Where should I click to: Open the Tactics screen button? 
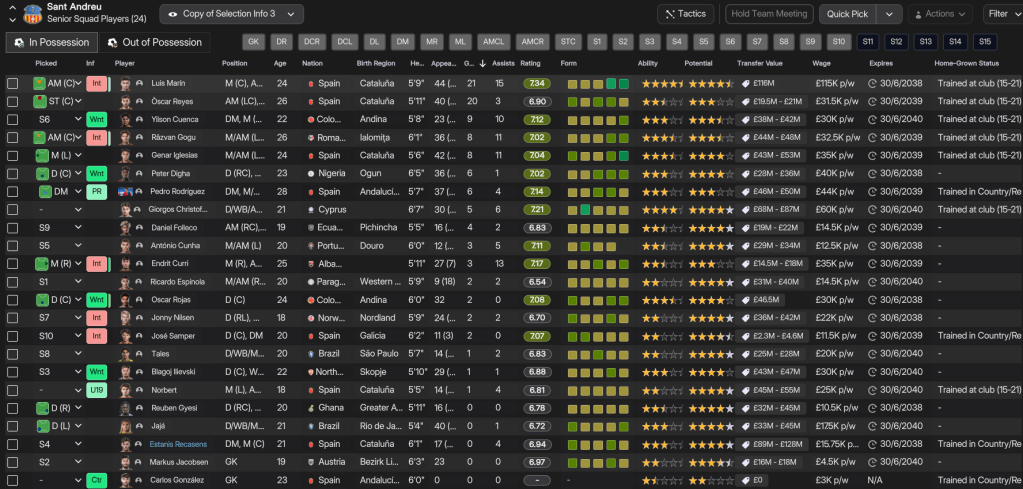click(685, 14)
